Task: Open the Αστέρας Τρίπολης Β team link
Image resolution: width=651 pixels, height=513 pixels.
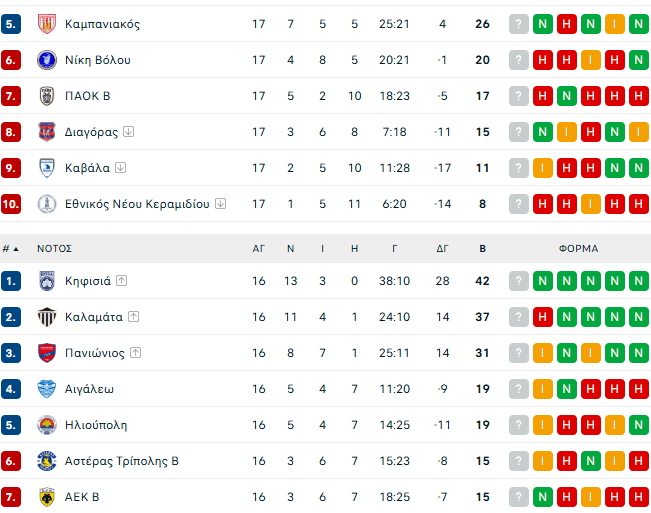Action: click(121, 461)
